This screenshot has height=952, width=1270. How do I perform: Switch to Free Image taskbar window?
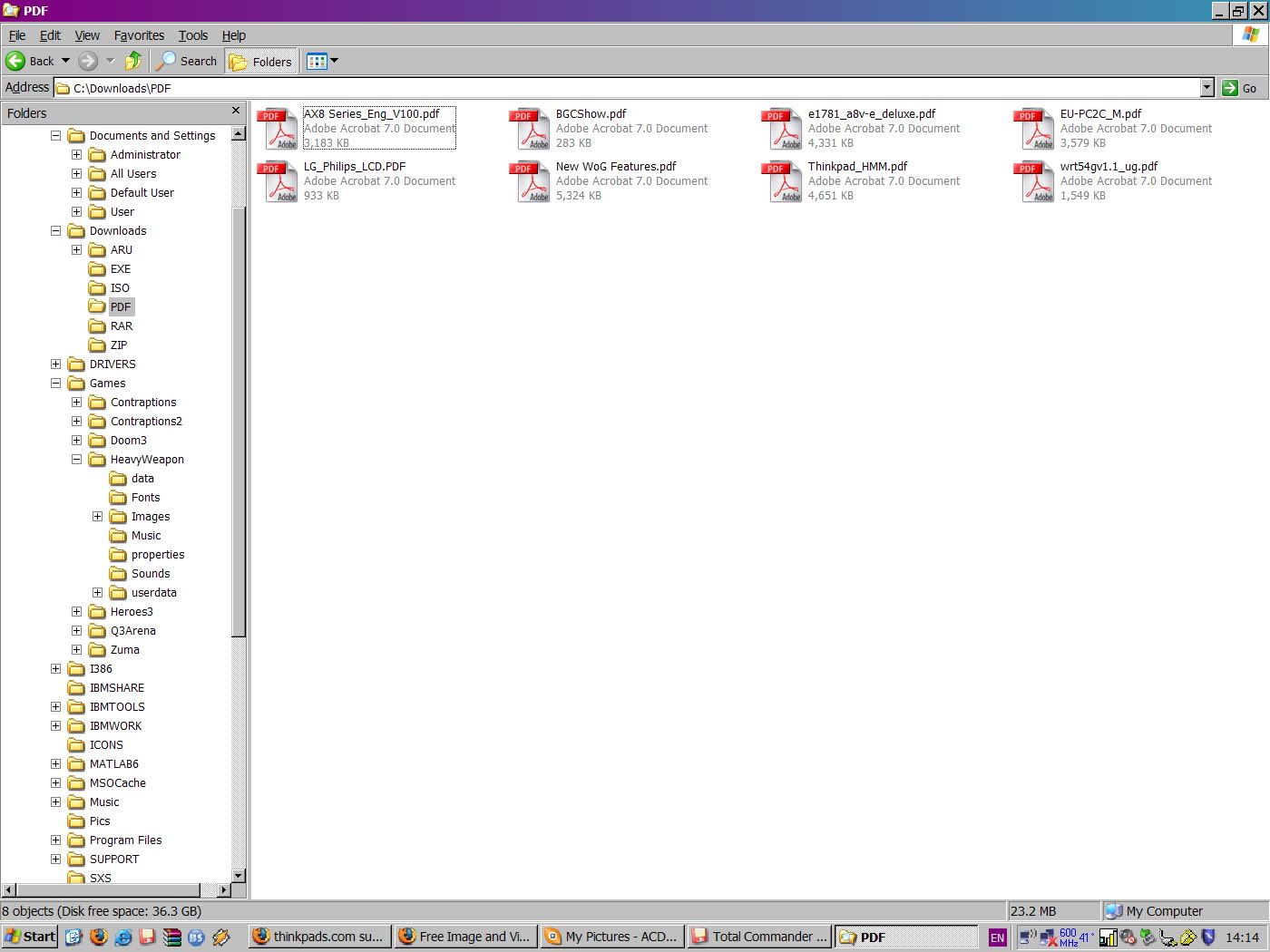[x=466, y=937]
